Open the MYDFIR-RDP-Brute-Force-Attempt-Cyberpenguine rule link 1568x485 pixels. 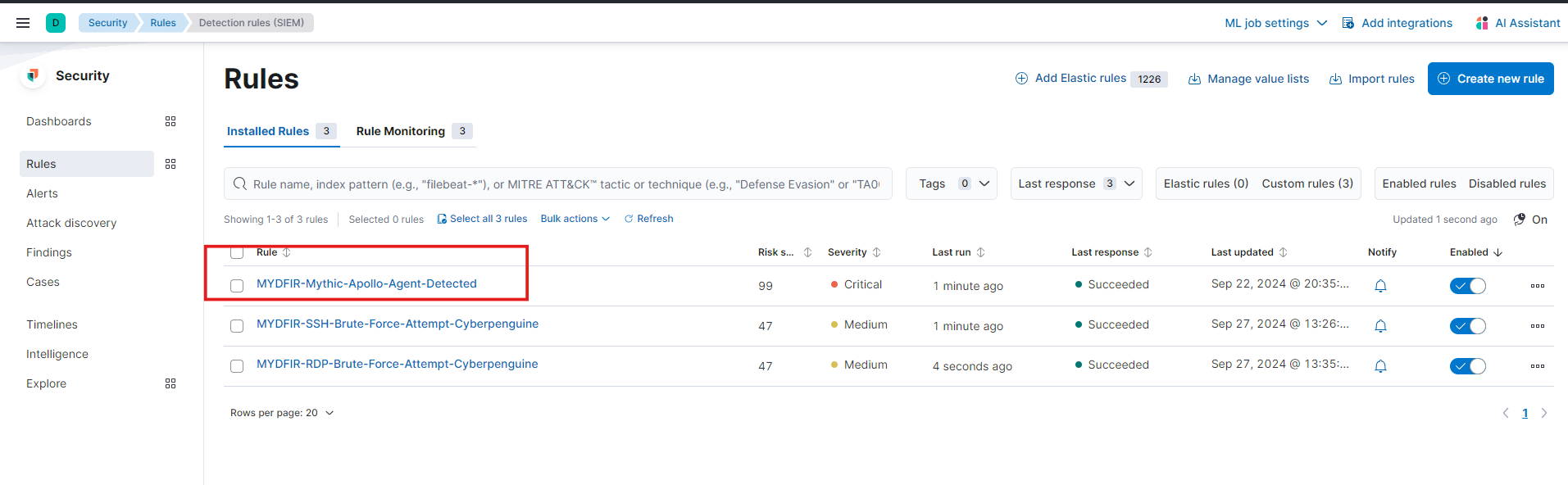tap(397, 364)
